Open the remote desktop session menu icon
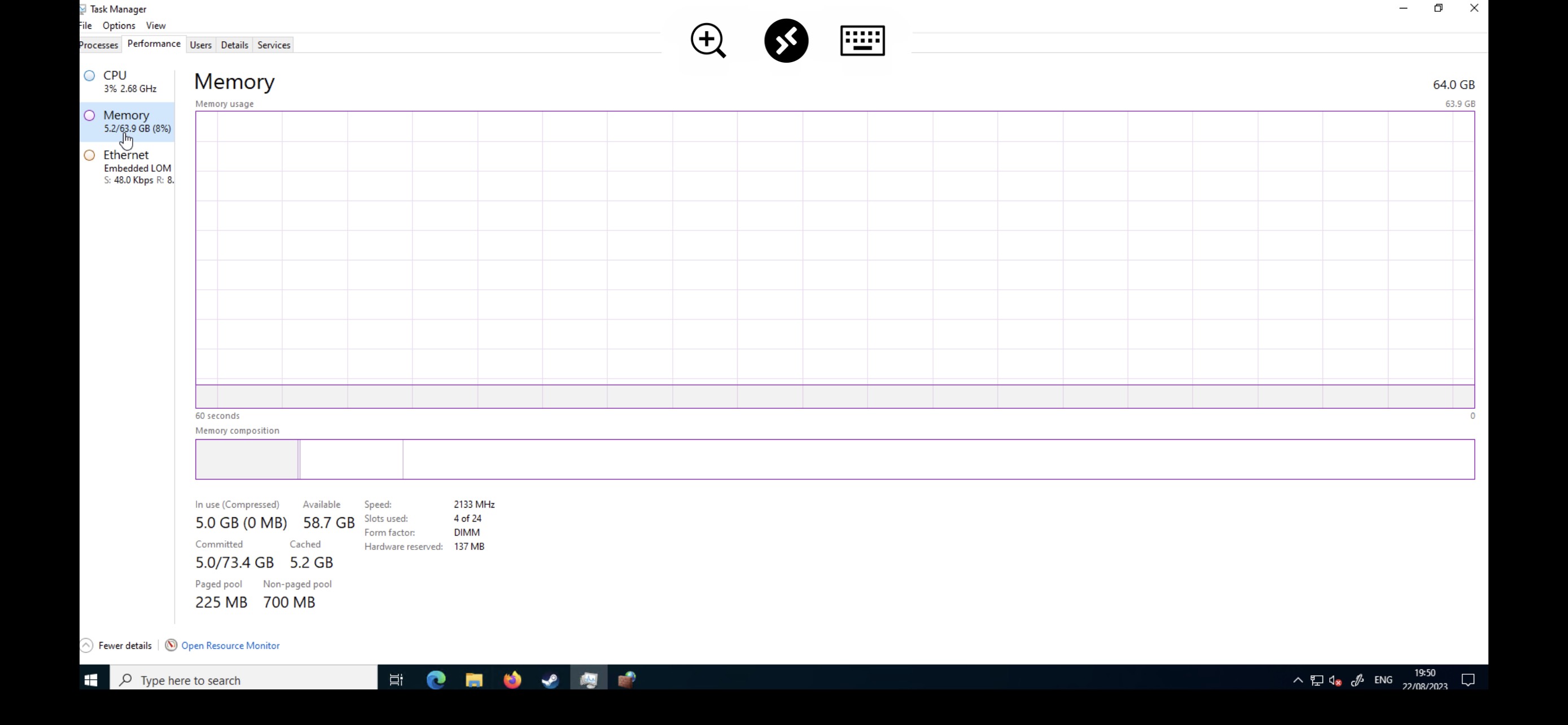The height and width of the screenshot is (725, 1568). pos(786,41)
